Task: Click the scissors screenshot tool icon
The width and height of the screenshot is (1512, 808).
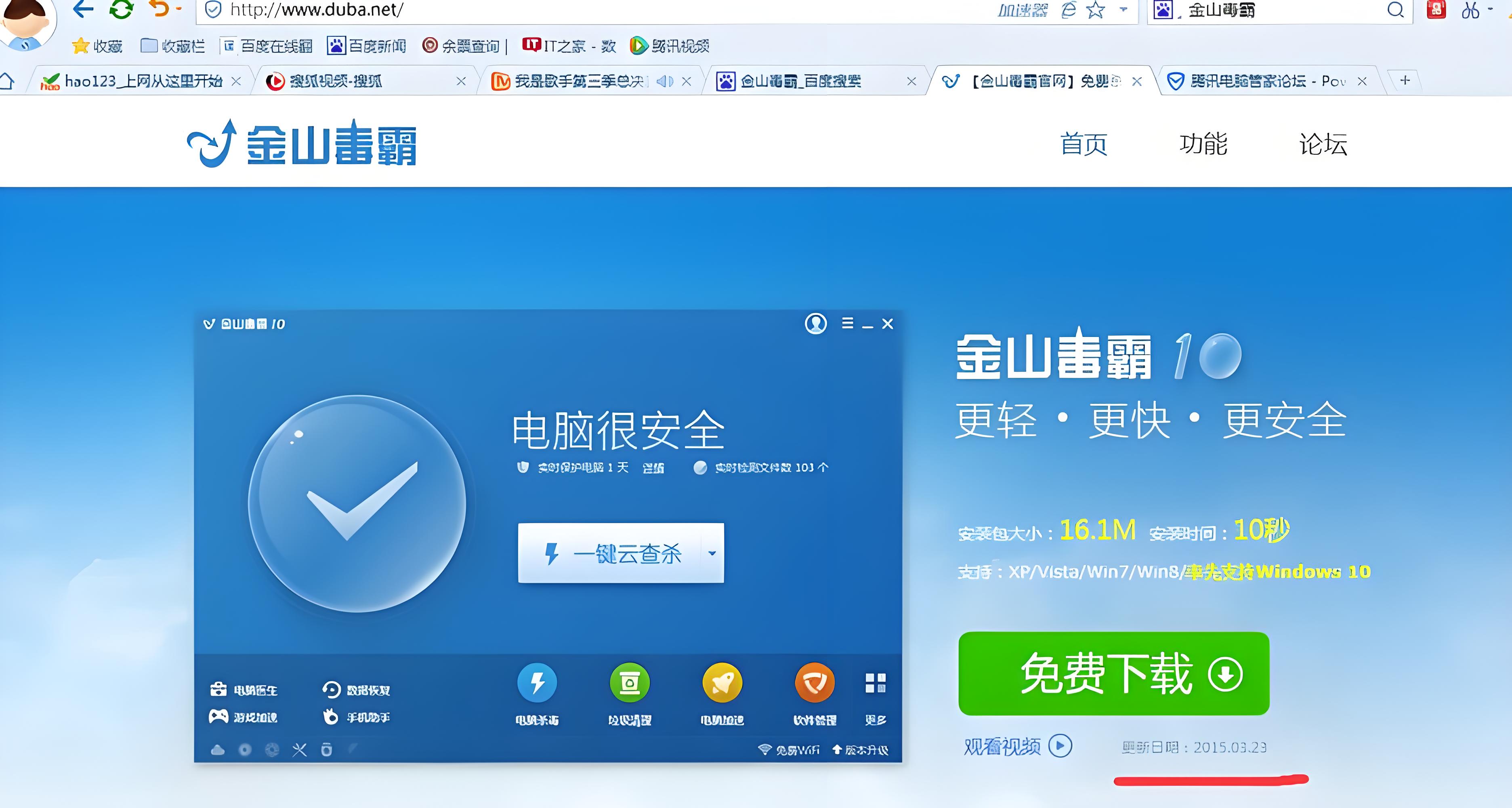Action: coord(1470,10)
